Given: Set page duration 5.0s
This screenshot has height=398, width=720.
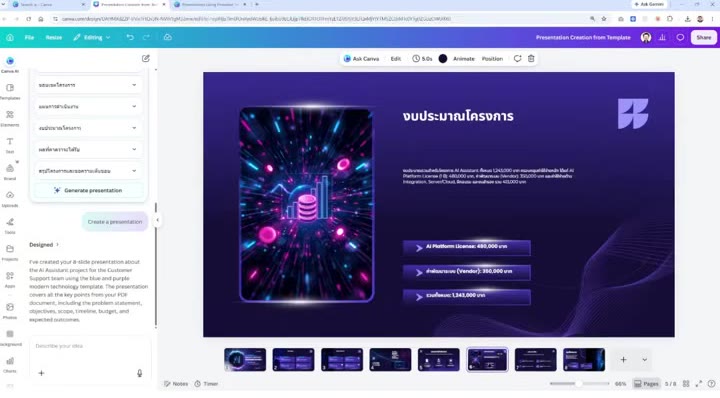Looking at the screenshot, I should 422,59.
